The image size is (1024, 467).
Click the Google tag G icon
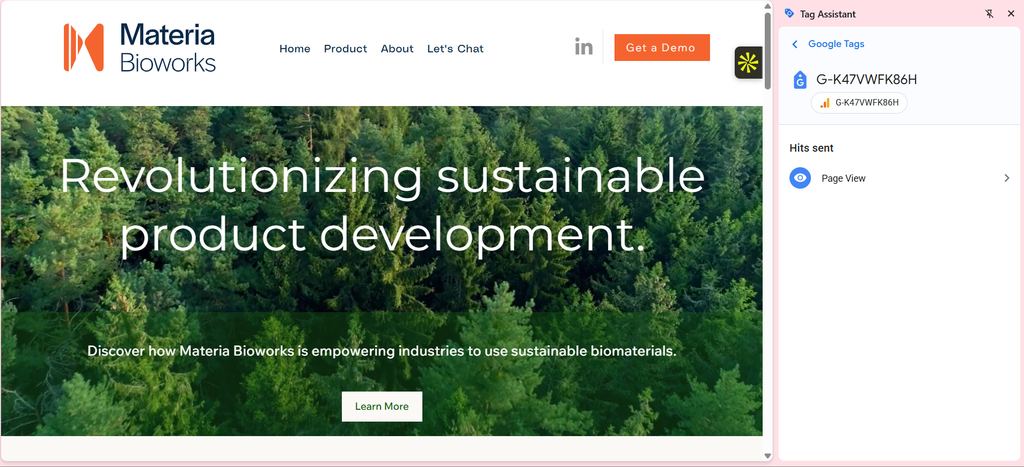click(x=799, y=80)
